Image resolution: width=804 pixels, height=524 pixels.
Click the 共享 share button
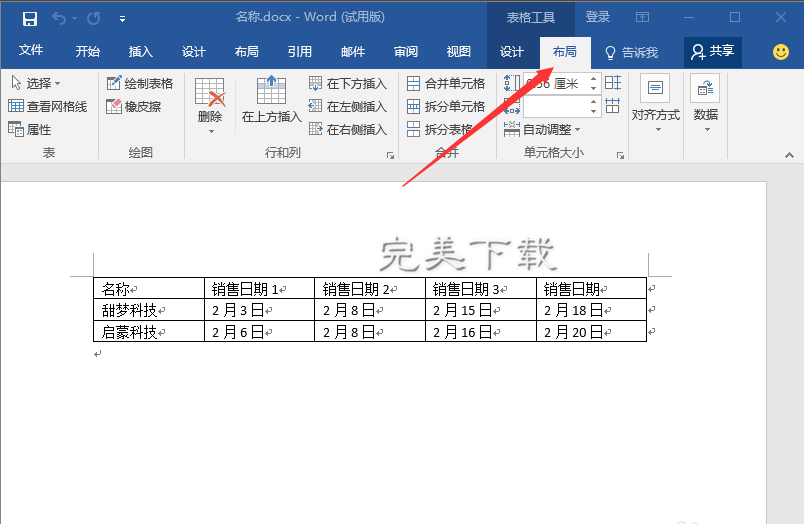tap(713, 52)
